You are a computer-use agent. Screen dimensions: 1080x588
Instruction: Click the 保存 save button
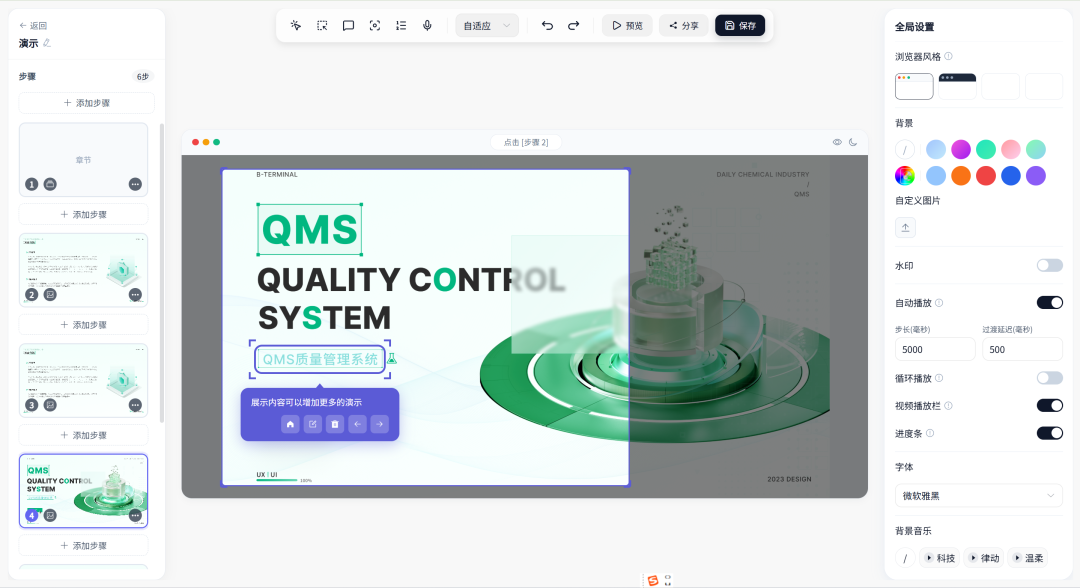click(740, 25)
